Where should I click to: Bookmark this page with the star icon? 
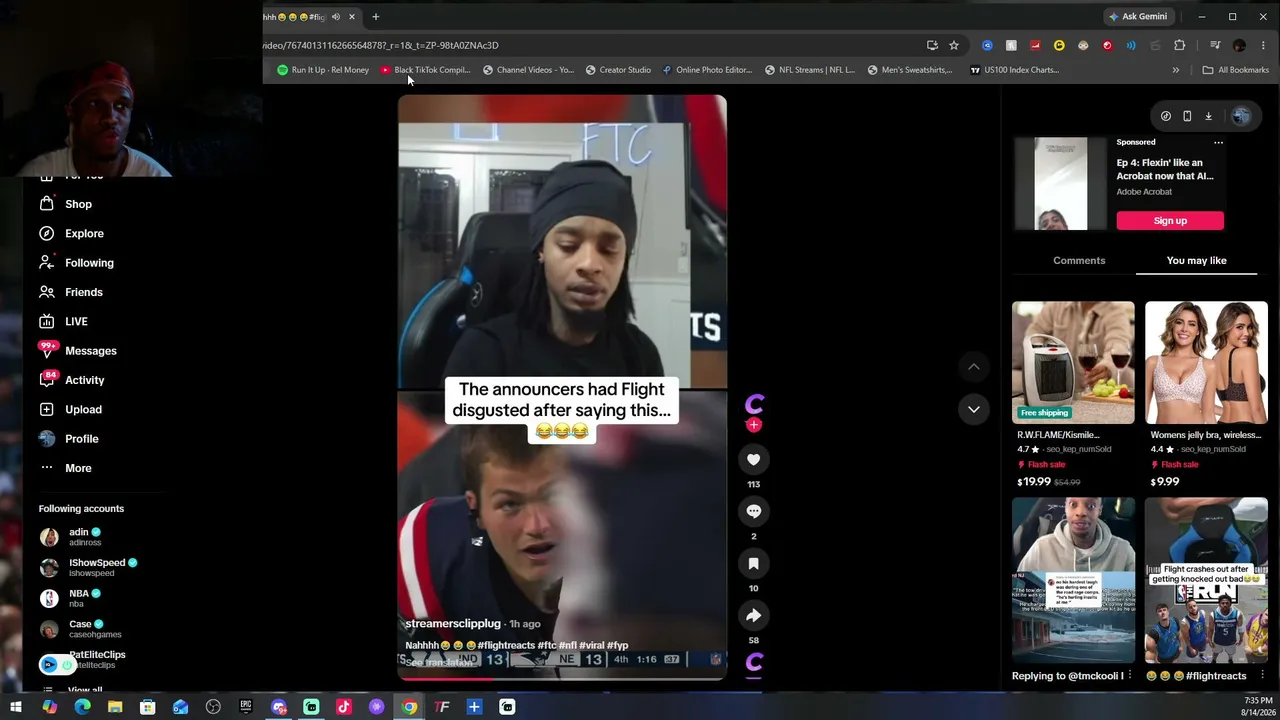pyautogui.click(x=954, y=45)
